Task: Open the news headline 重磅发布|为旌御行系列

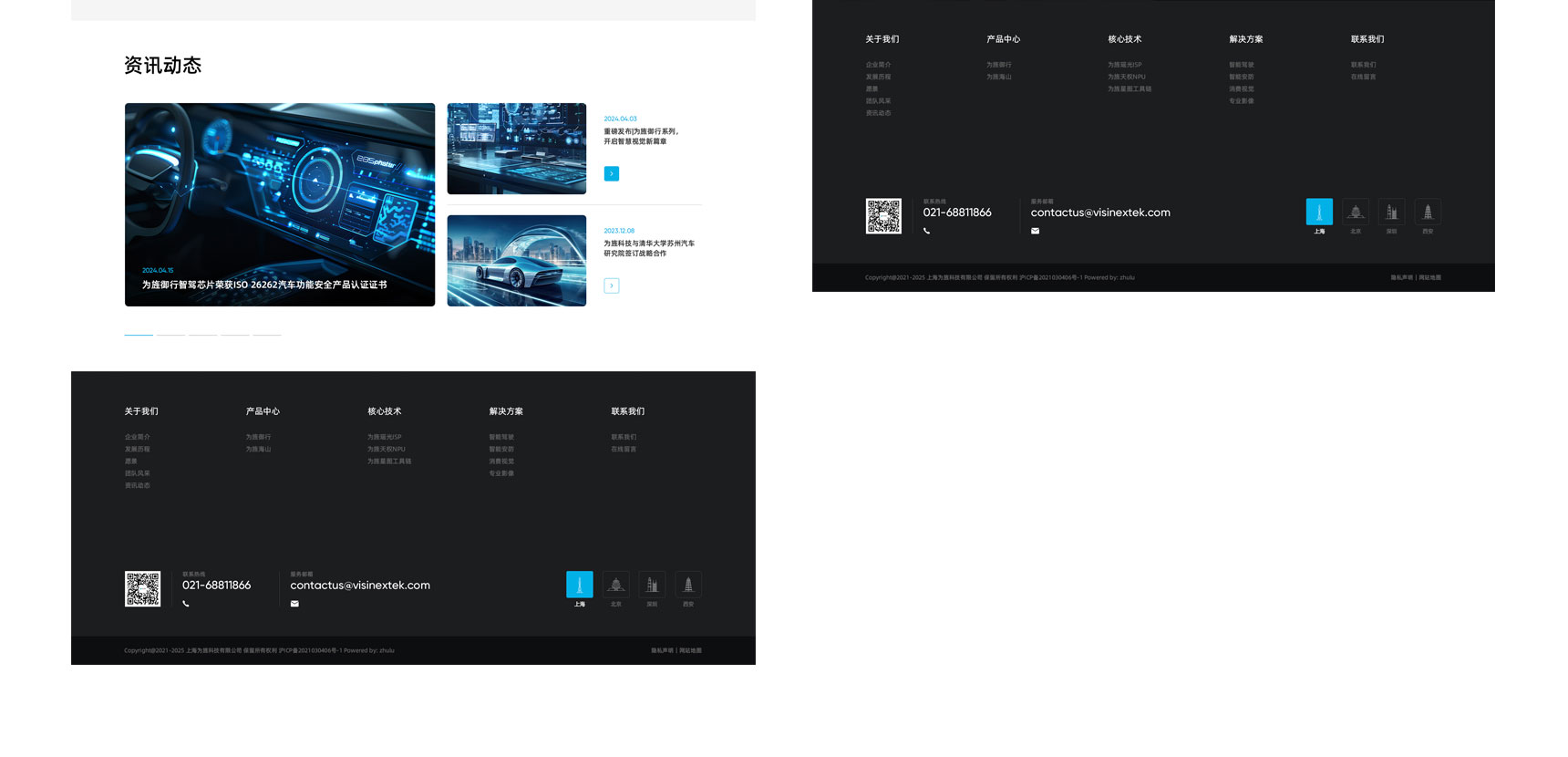Action: [x=641, y=136]
